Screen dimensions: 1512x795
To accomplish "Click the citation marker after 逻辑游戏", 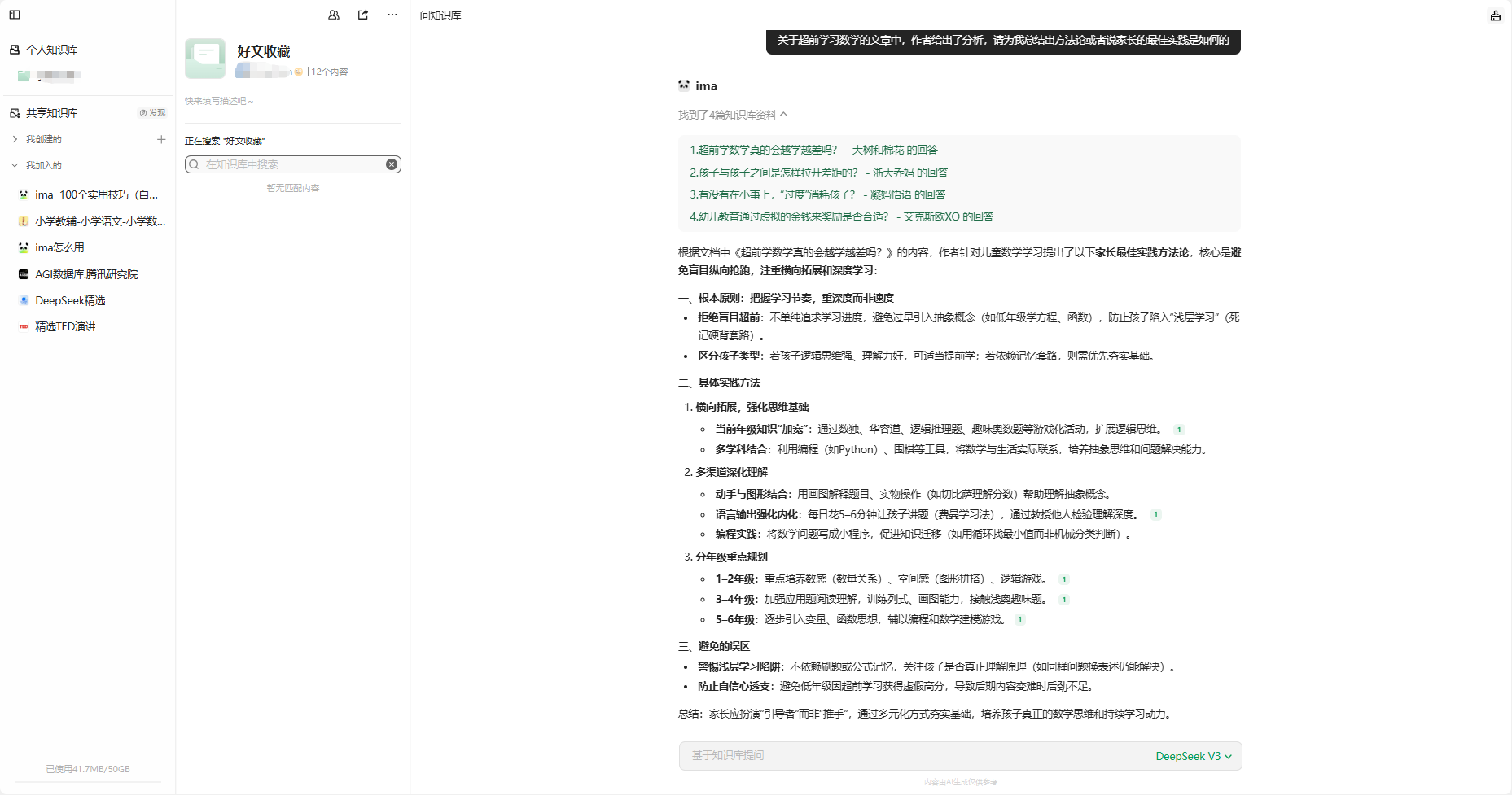I will pyautogui.click(x=1063, y=579).
